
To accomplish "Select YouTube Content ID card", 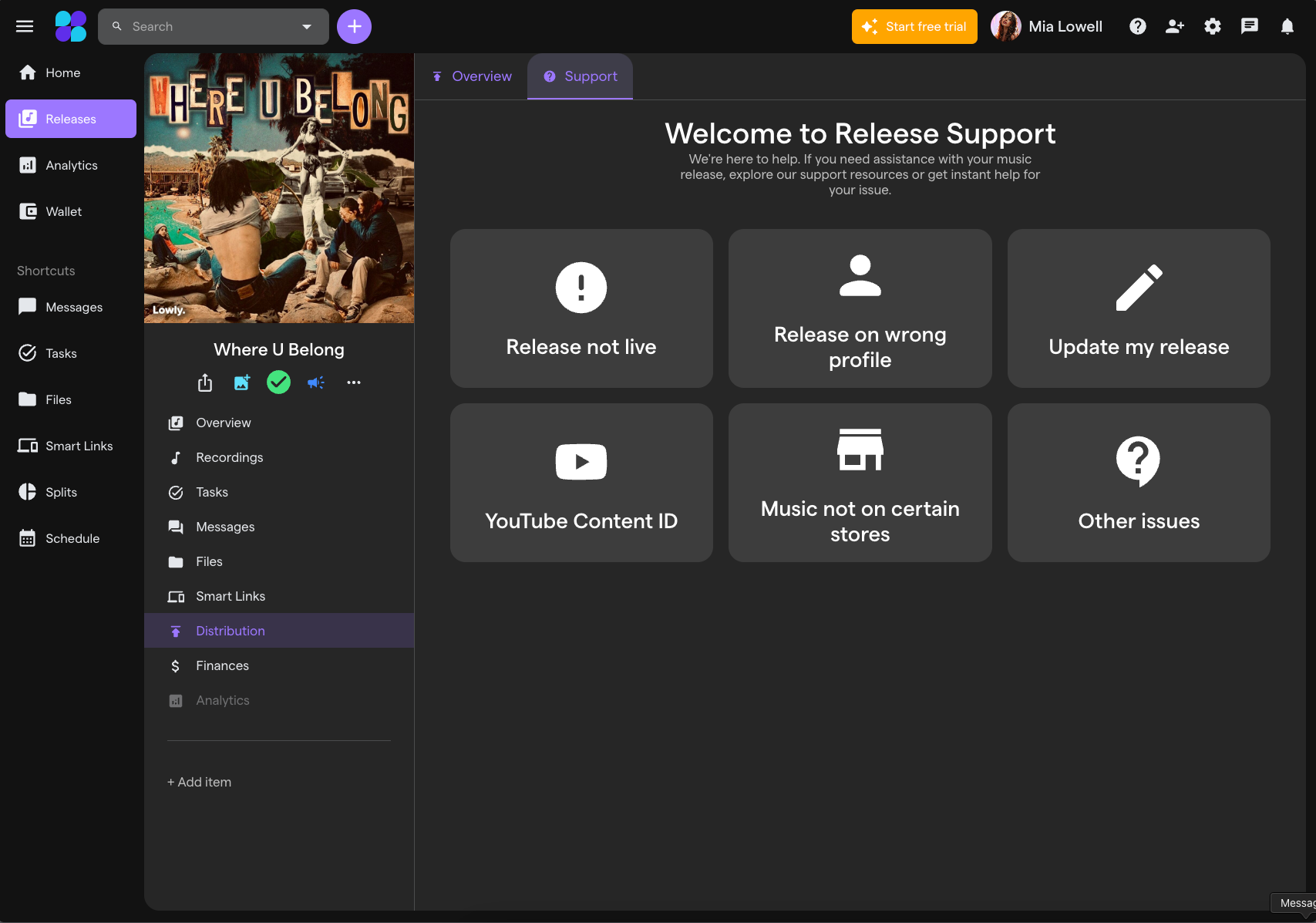I will (x=581, y=483).
